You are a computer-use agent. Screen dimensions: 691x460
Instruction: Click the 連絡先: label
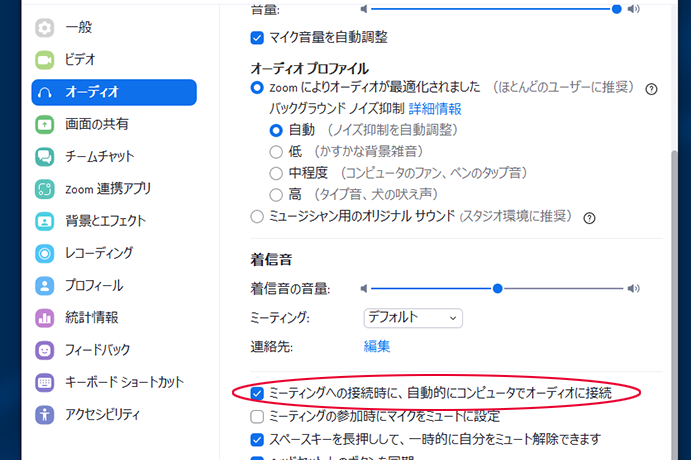coord(271,347)
